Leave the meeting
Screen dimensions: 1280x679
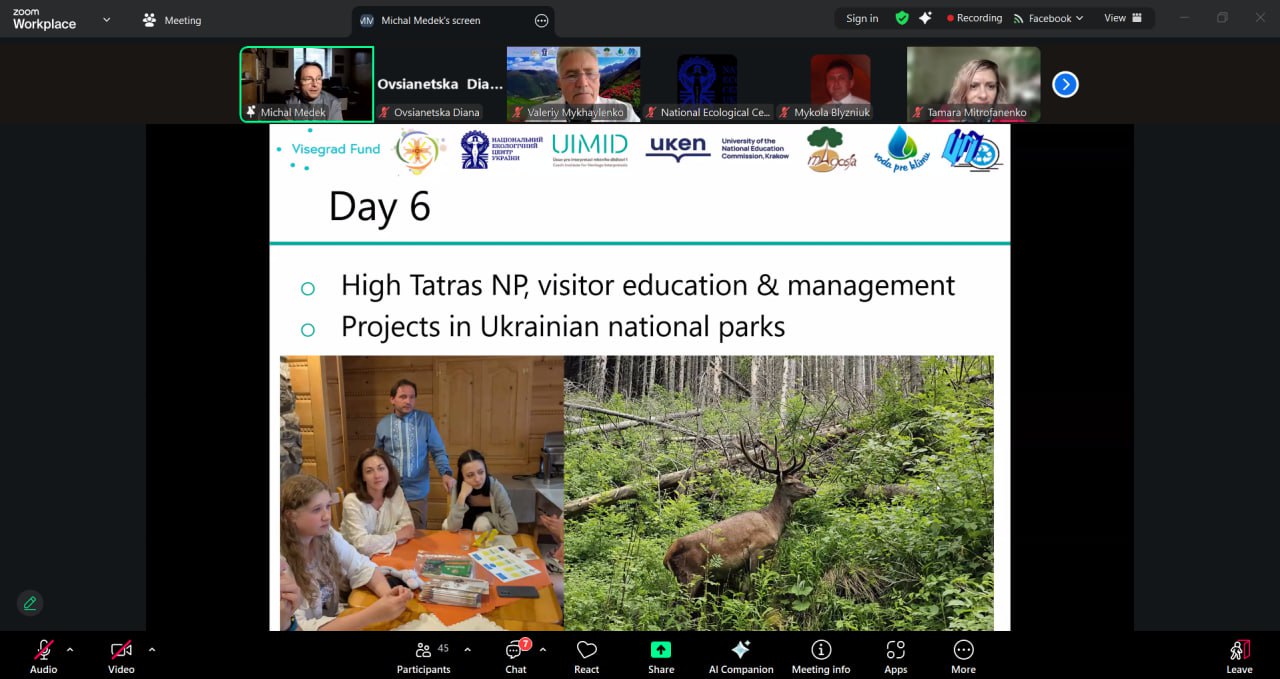(x=1239, y=656)
